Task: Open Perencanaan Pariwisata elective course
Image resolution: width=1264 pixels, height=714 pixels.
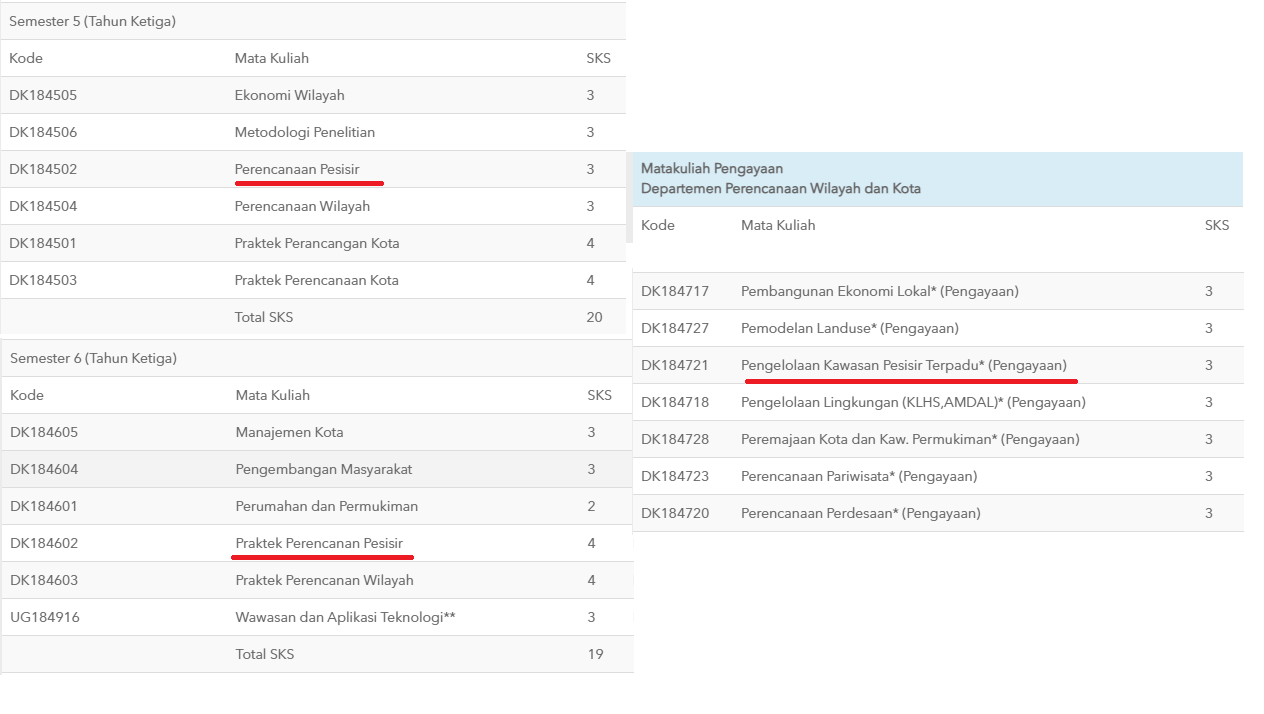Action: click(858, 476)
